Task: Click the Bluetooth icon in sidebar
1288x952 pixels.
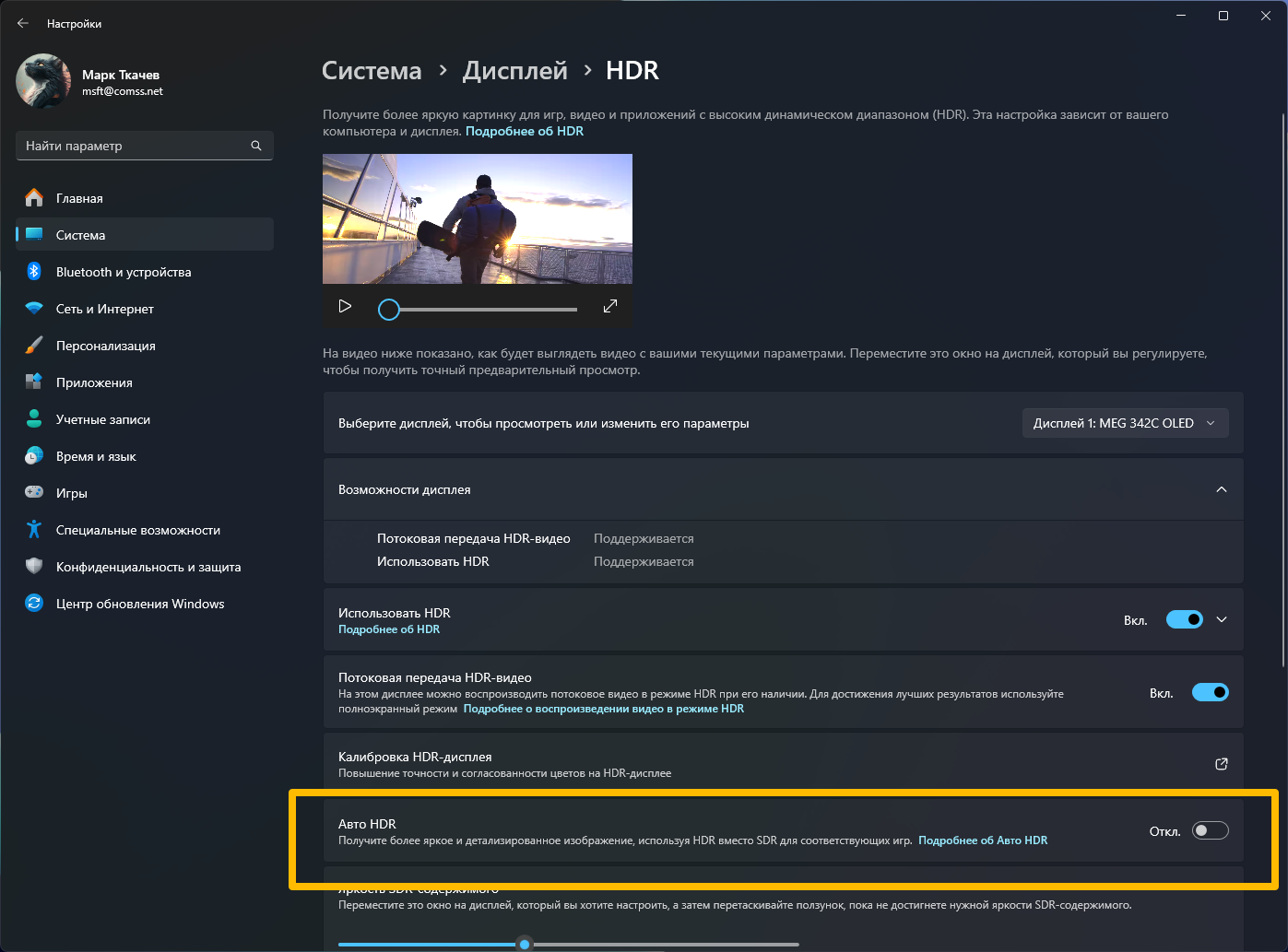Action: pos(34,271)
